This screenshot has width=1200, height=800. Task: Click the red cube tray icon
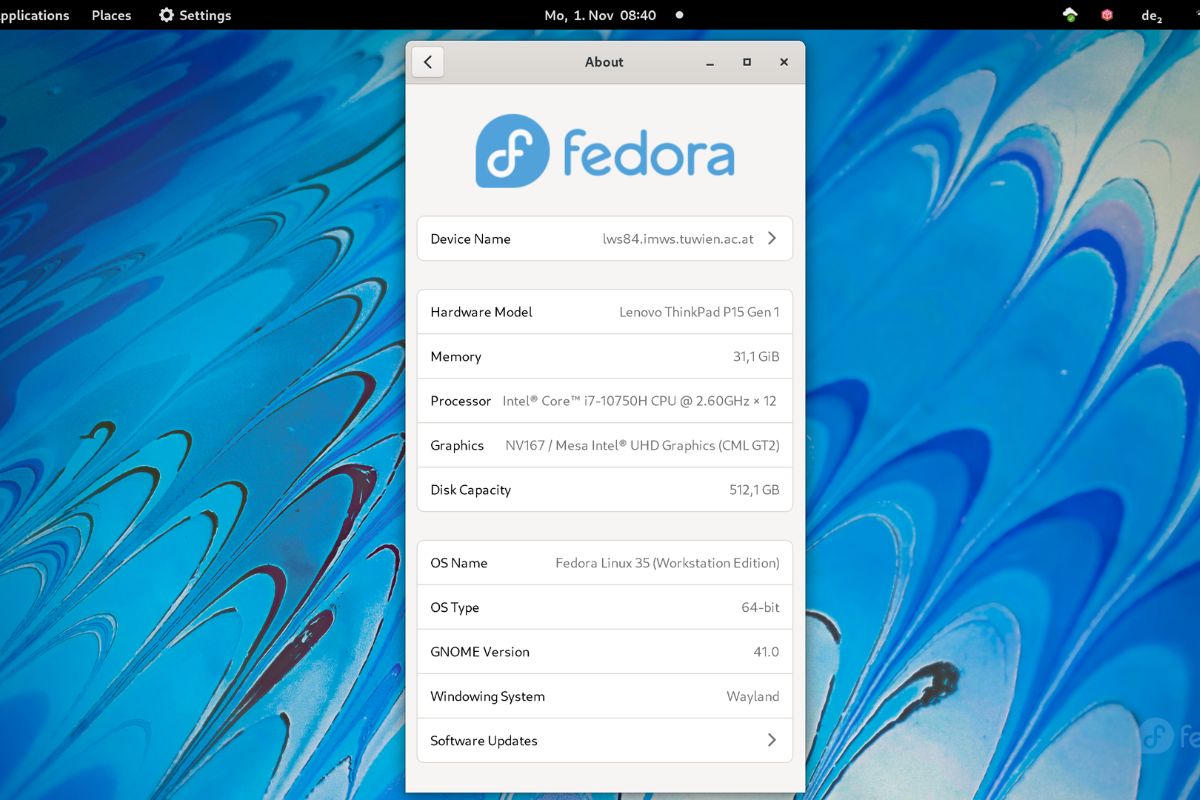[x=1107, y=15]
